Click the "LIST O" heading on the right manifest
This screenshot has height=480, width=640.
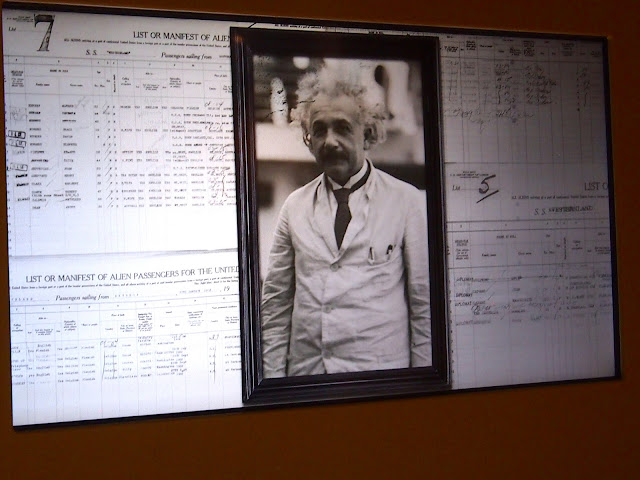point(596,187)
